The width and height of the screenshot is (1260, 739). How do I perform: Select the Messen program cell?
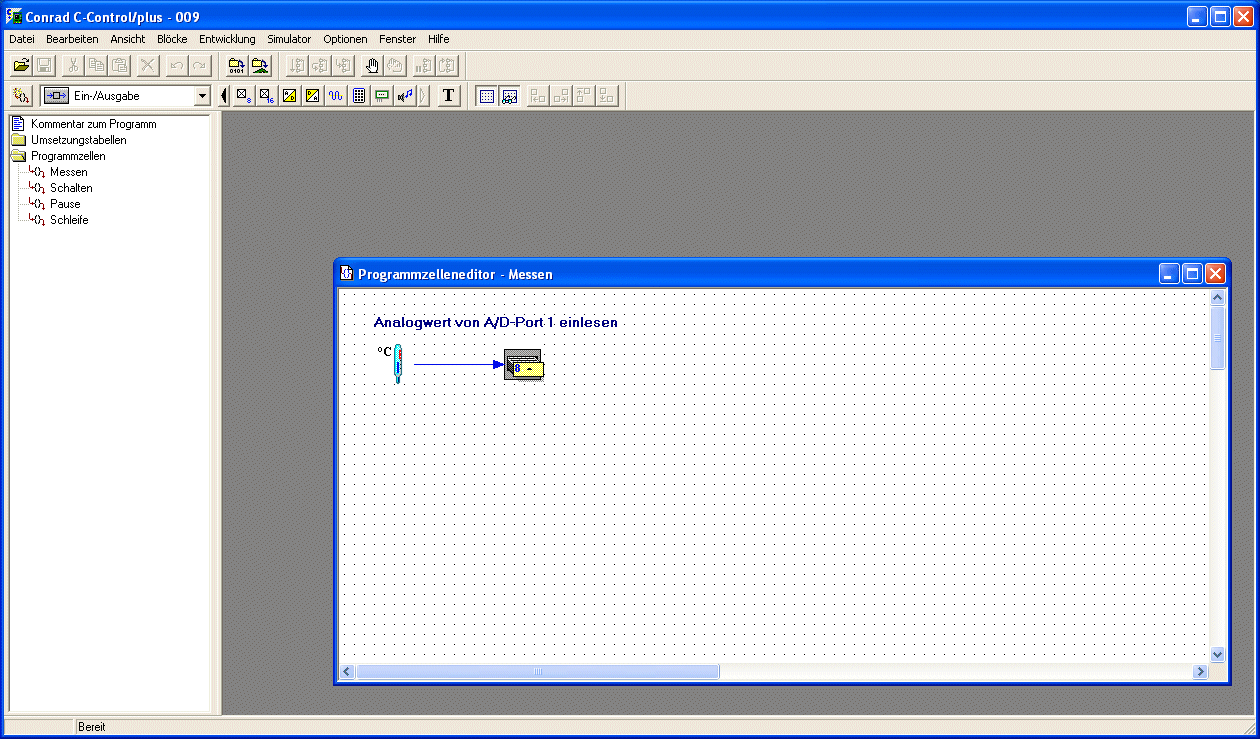[68, 172]
